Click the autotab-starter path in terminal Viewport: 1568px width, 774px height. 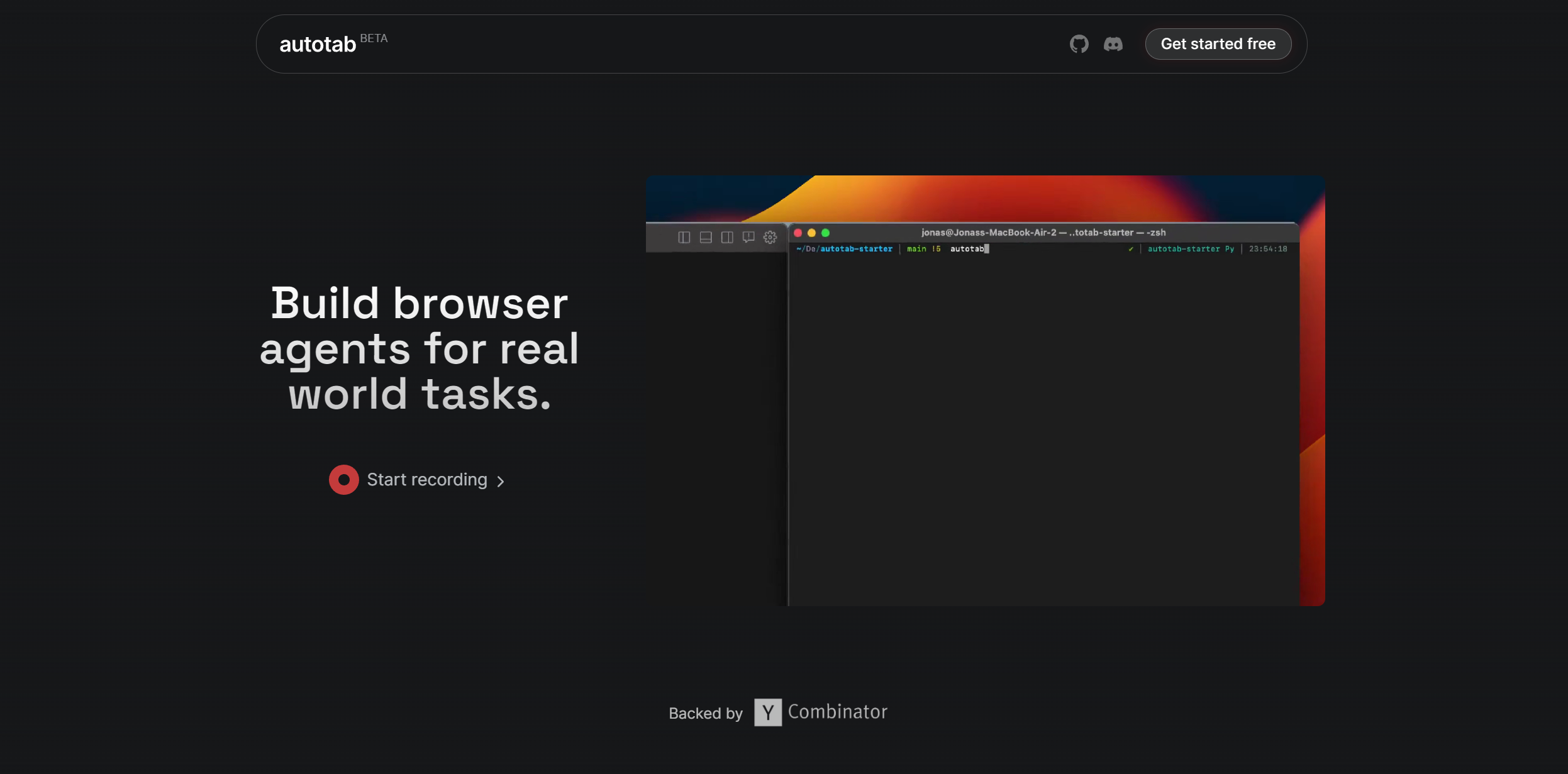(x=844, y=249)
